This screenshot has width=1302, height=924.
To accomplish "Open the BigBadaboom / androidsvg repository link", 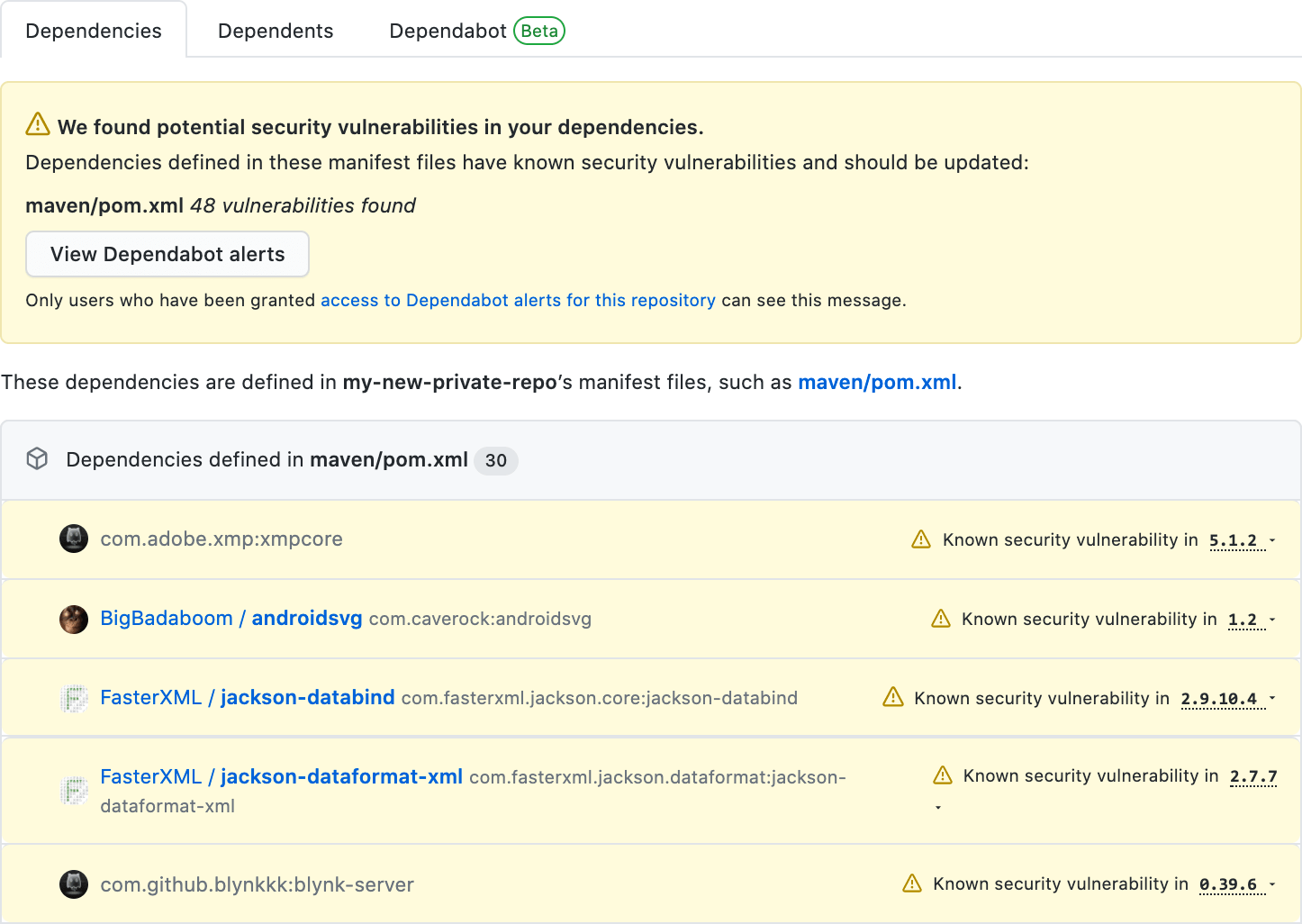I will 231,618.
